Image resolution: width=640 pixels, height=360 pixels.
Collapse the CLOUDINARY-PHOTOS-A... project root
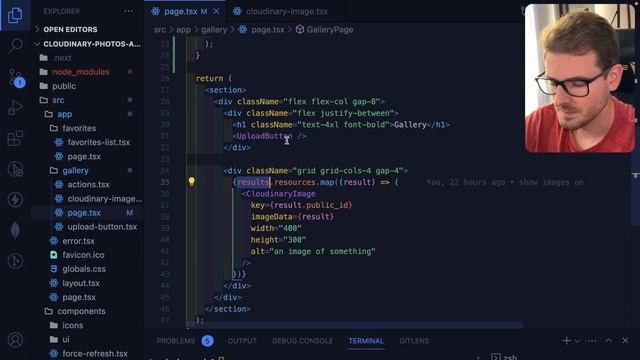pos(87,44)
